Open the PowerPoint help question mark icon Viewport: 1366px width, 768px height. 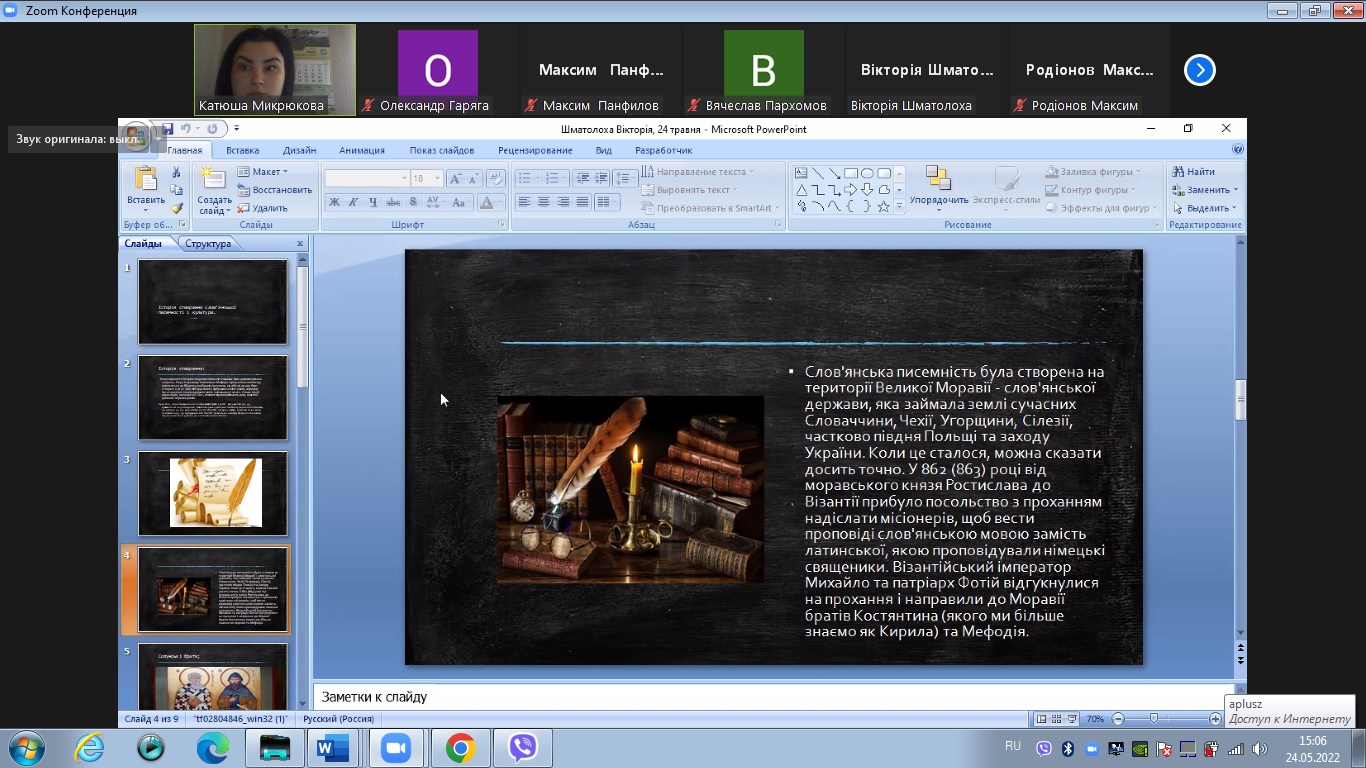[x=1238, y=150]
